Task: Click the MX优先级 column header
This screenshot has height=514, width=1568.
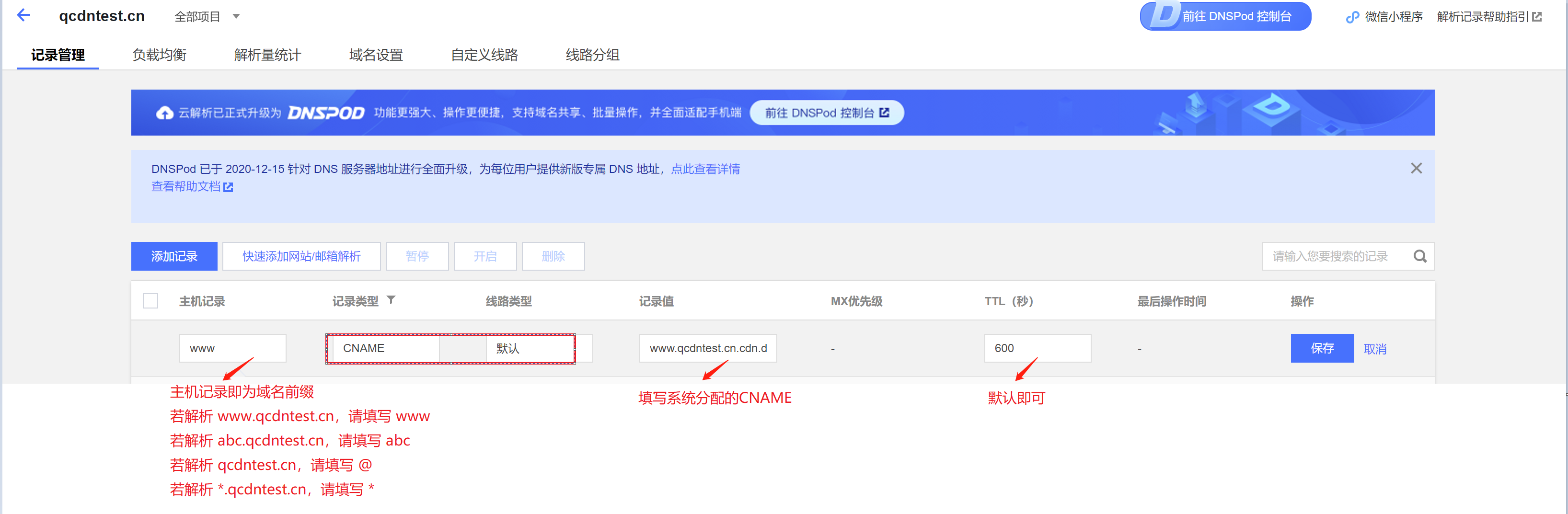Action: [x=856, y=301]
